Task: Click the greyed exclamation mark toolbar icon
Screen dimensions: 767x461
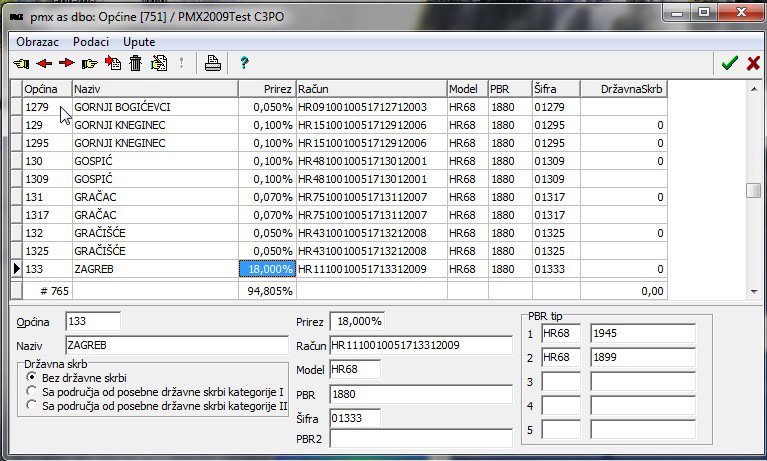Action: coord(181,63)
